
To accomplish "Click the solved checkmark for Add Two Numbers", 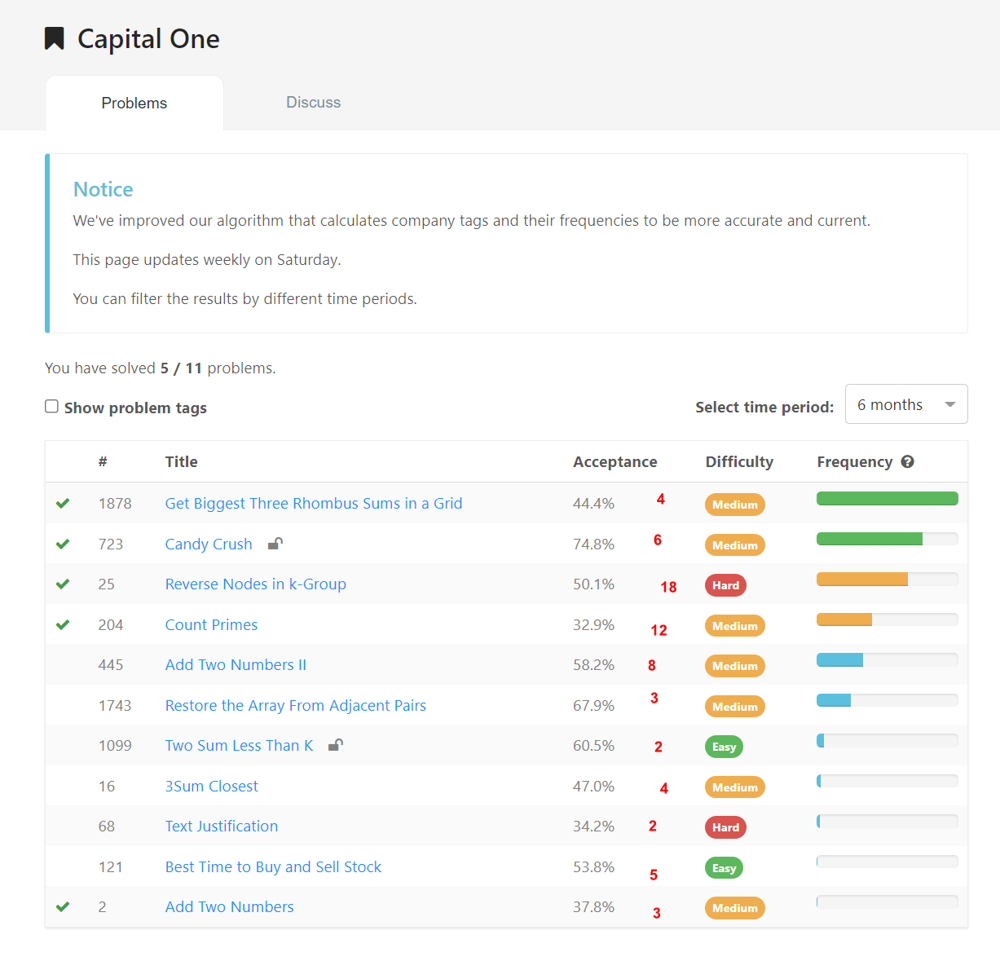I will click(x=62, y=907).
